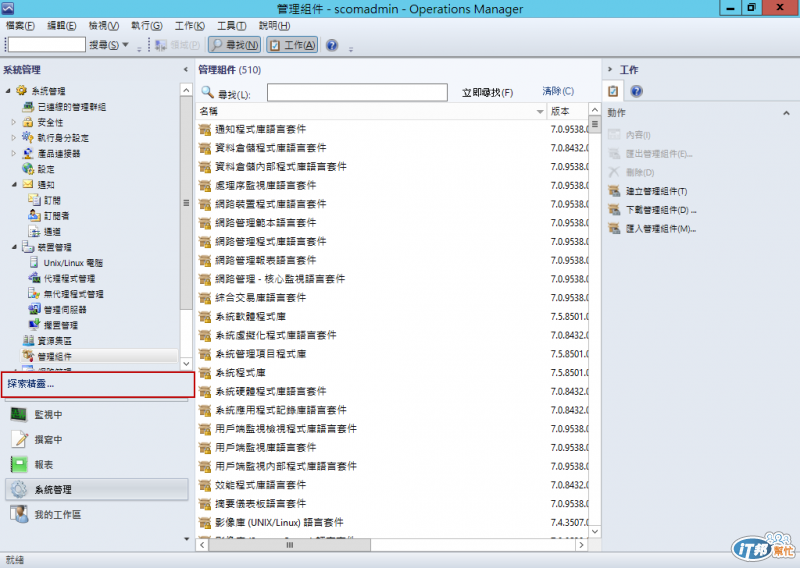Image resolution: width=800 pixels, height=568 pixels.
Task: Select 已連線的管理群組 icon in tree
Action: click(x=28, y=107)
